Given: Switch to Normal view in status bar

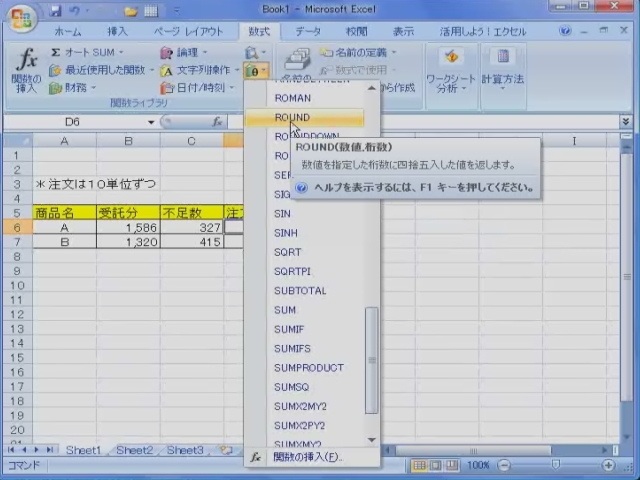Looking at the screenshot, I should click(x=421, y=466).
